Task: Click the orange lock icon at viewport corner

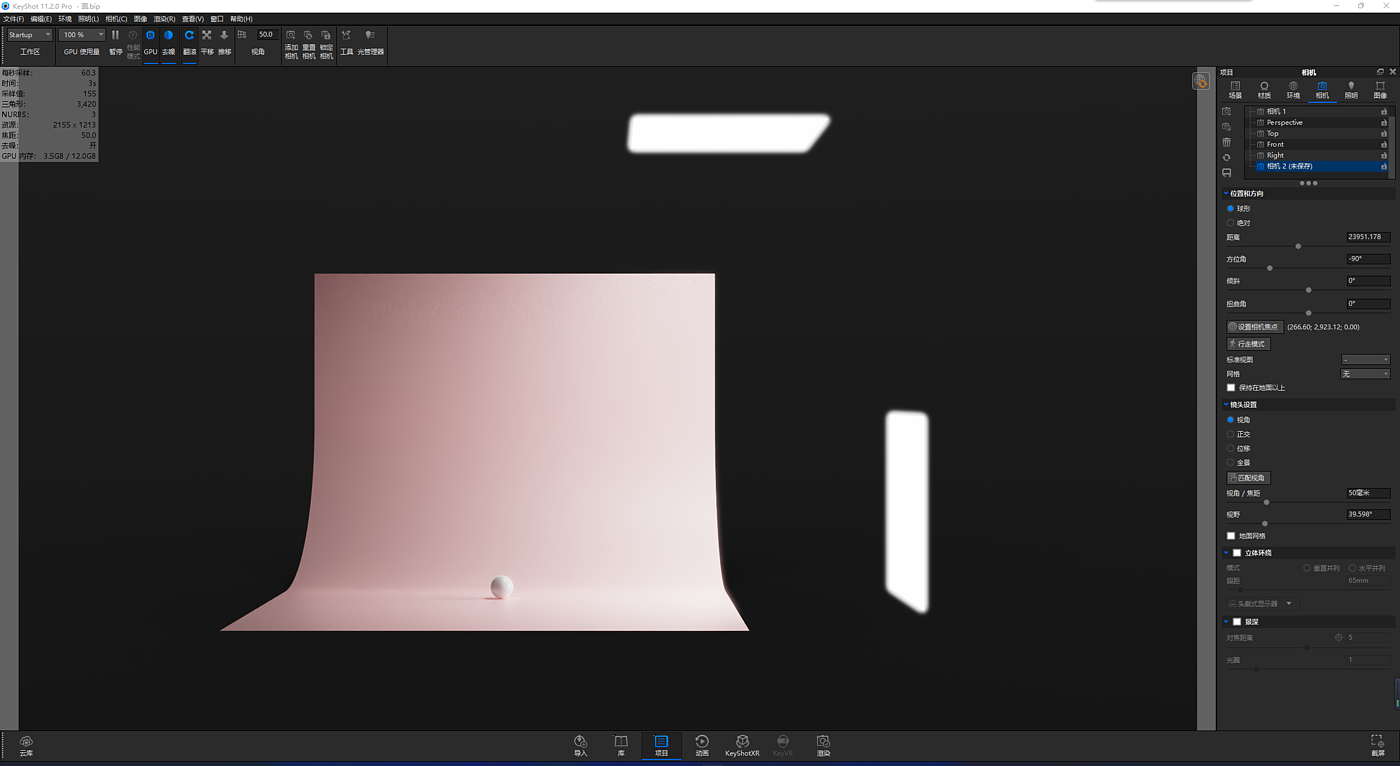Action: 1201,81
